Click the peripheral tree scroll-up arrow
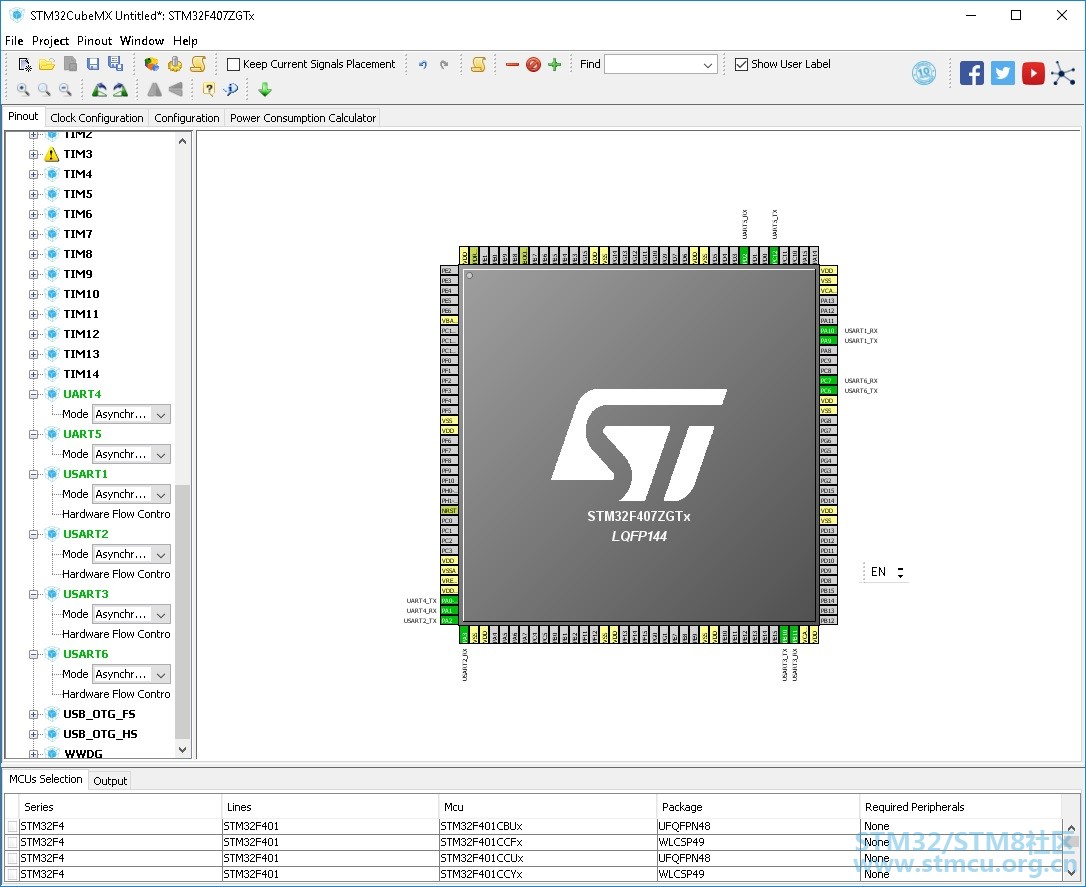This screenshot has height=887, width=1086. point(183,141)
